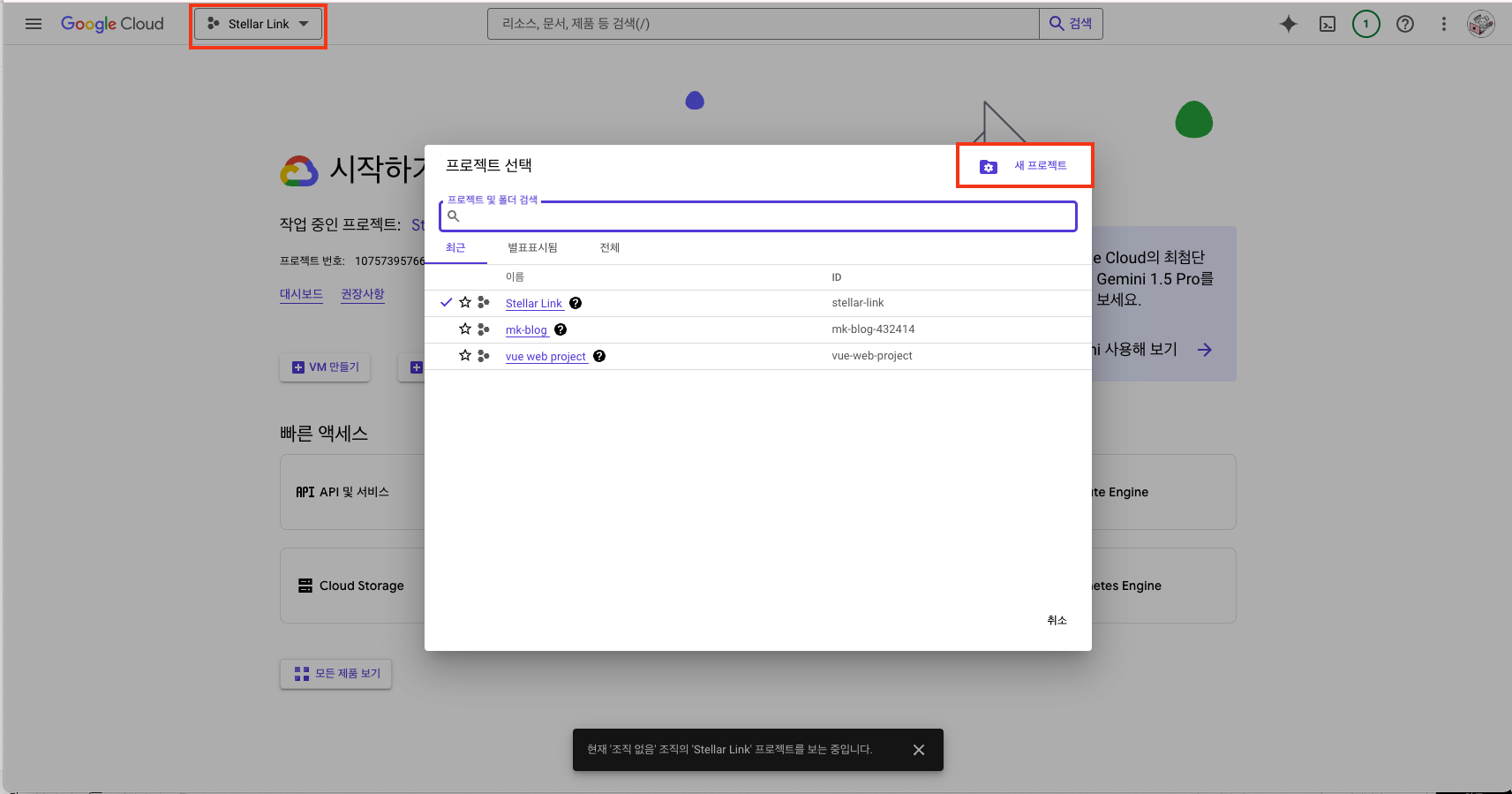Click the project and folder search field
1512x794 pixels.
[758, 216]
